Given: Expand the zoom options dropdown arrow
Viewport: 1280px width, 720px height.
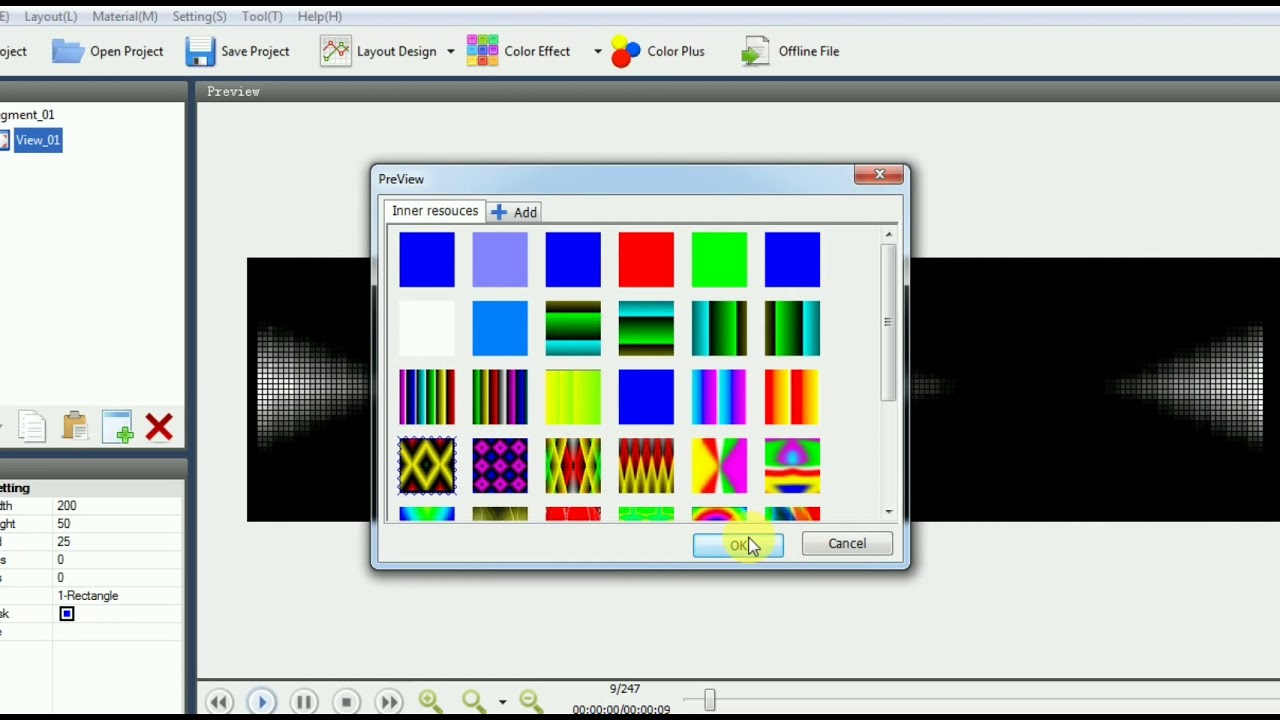Looking at the screenshot, I should click(502, 702).
